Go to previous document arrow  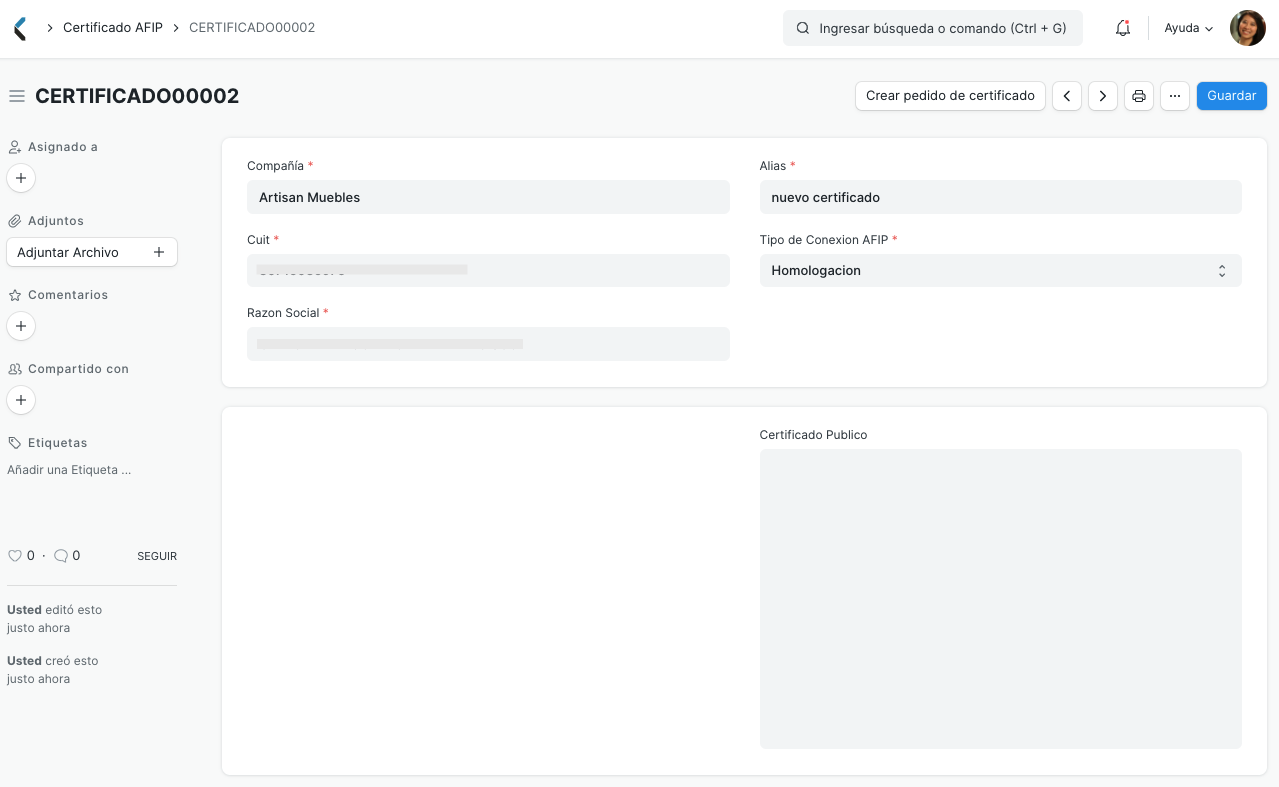tap(1067, 96)
